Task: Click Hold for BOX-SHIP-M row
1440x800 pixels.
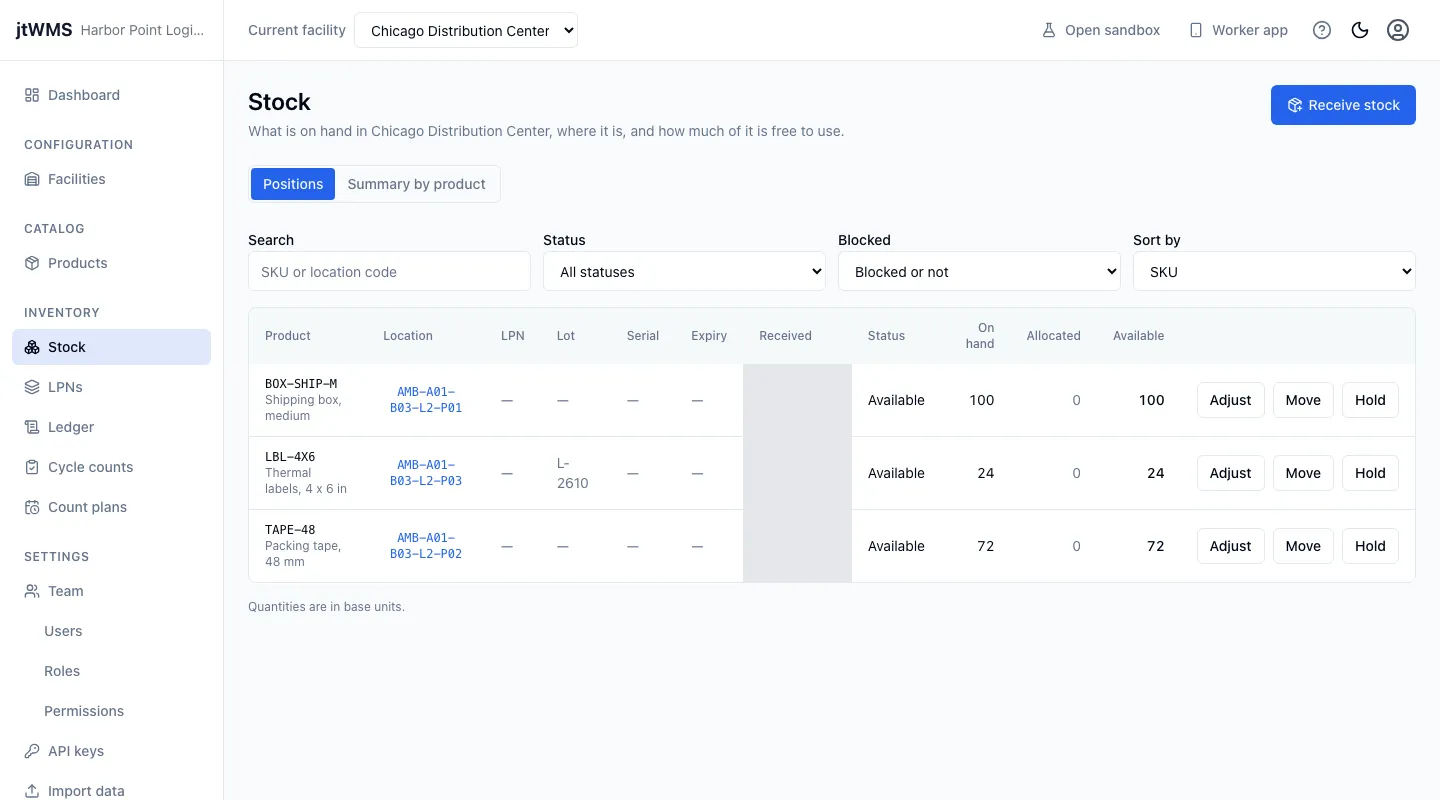Action: tap(1370, 400)
